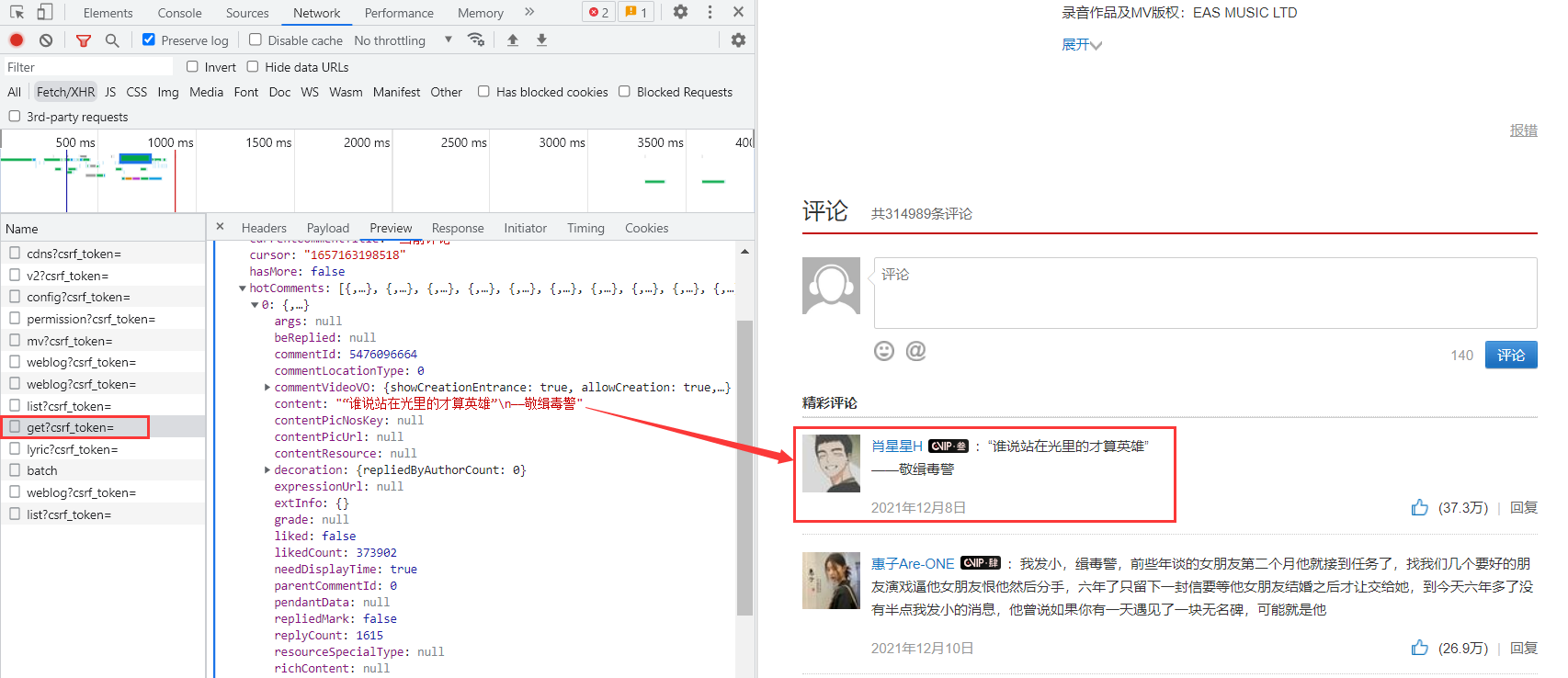The height and width of the screenshot is (678, 1568).
Task: Open the network search magnifier
Action: [112, 40]
